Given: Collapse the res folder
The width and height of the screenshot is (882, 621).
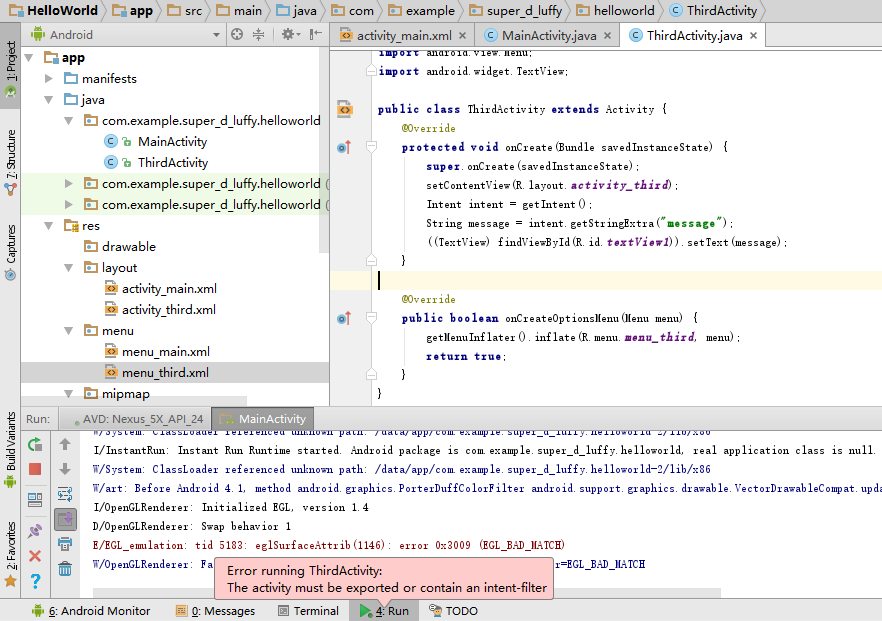Looking at the screenshot, I should (49, 226).
